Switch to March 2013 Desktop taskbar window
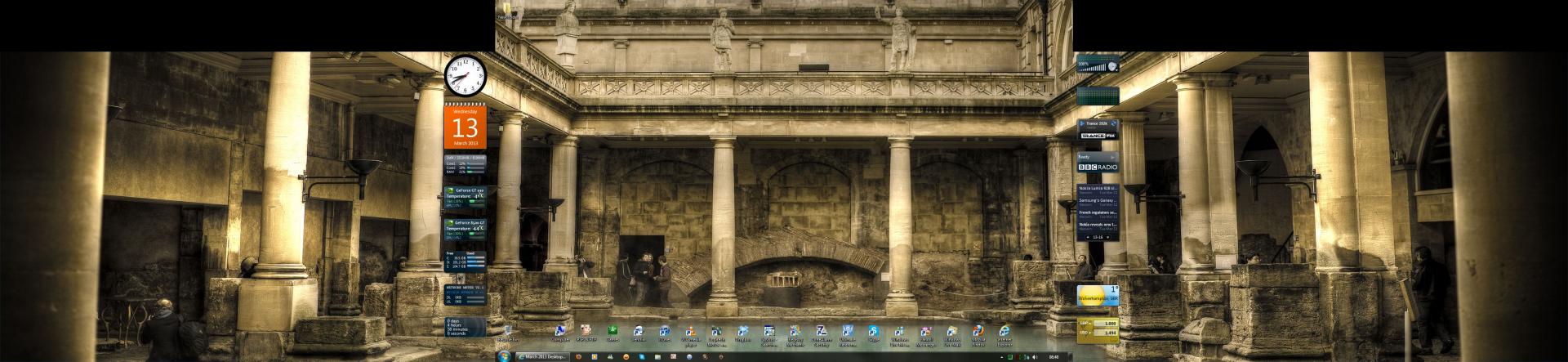The height and width of the screenshot is (362, 1568). pyautogui.click(x=543, y=357)
